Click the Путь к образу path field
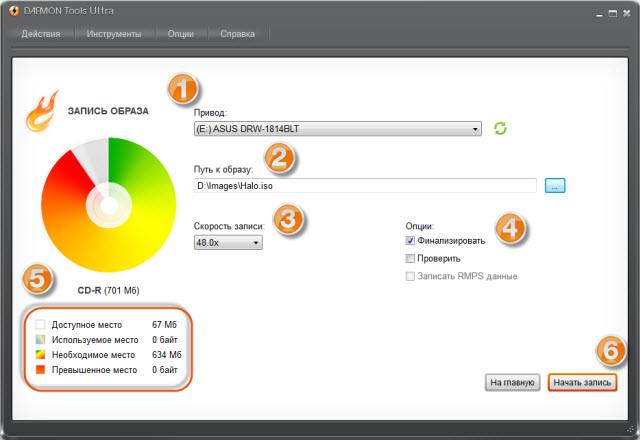The width and height of the screenshot is (640, 440). (365, 186)
